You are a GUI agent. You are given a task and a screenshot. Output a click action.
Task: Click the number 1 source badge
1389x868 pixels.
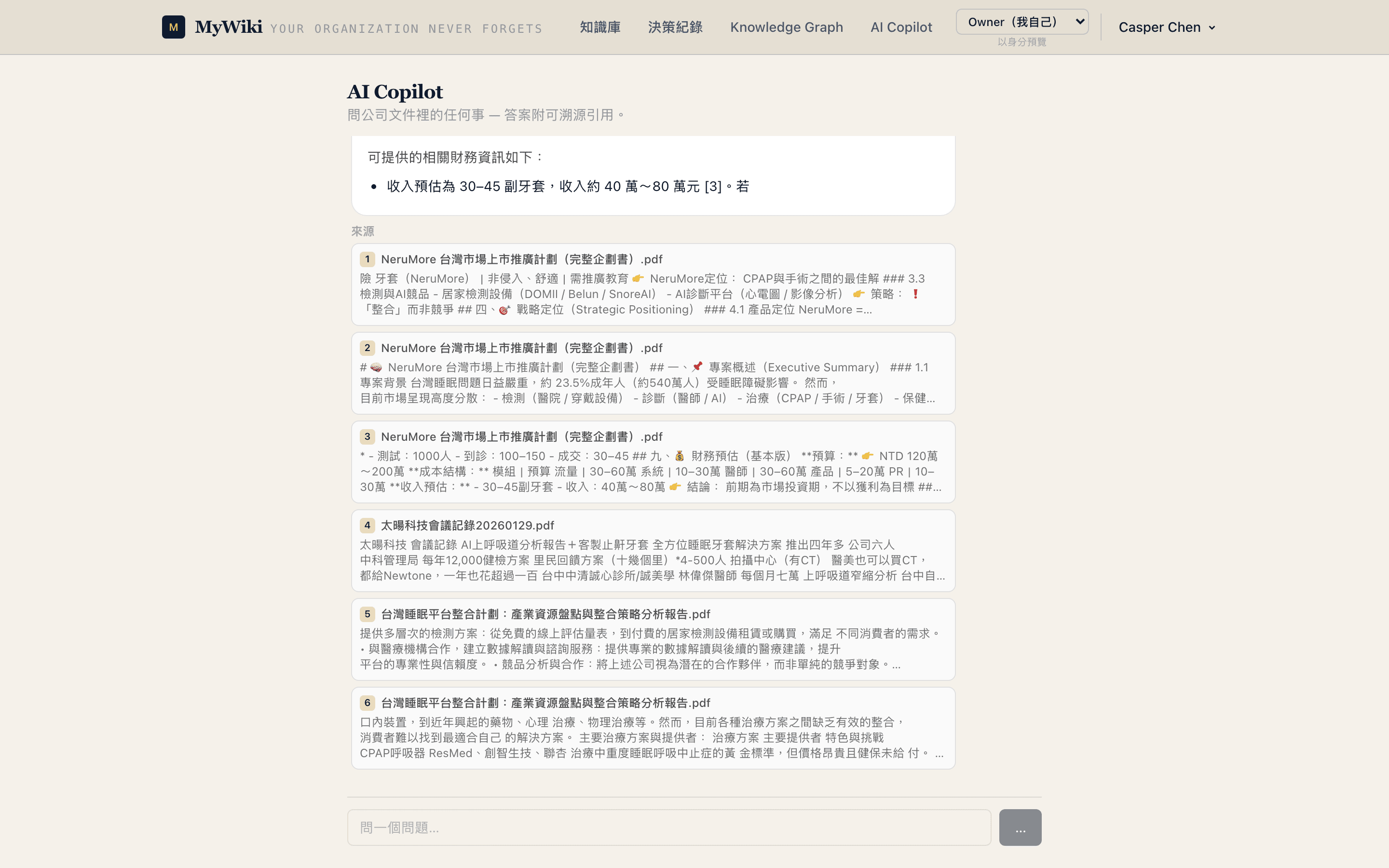tap(368, 259)
